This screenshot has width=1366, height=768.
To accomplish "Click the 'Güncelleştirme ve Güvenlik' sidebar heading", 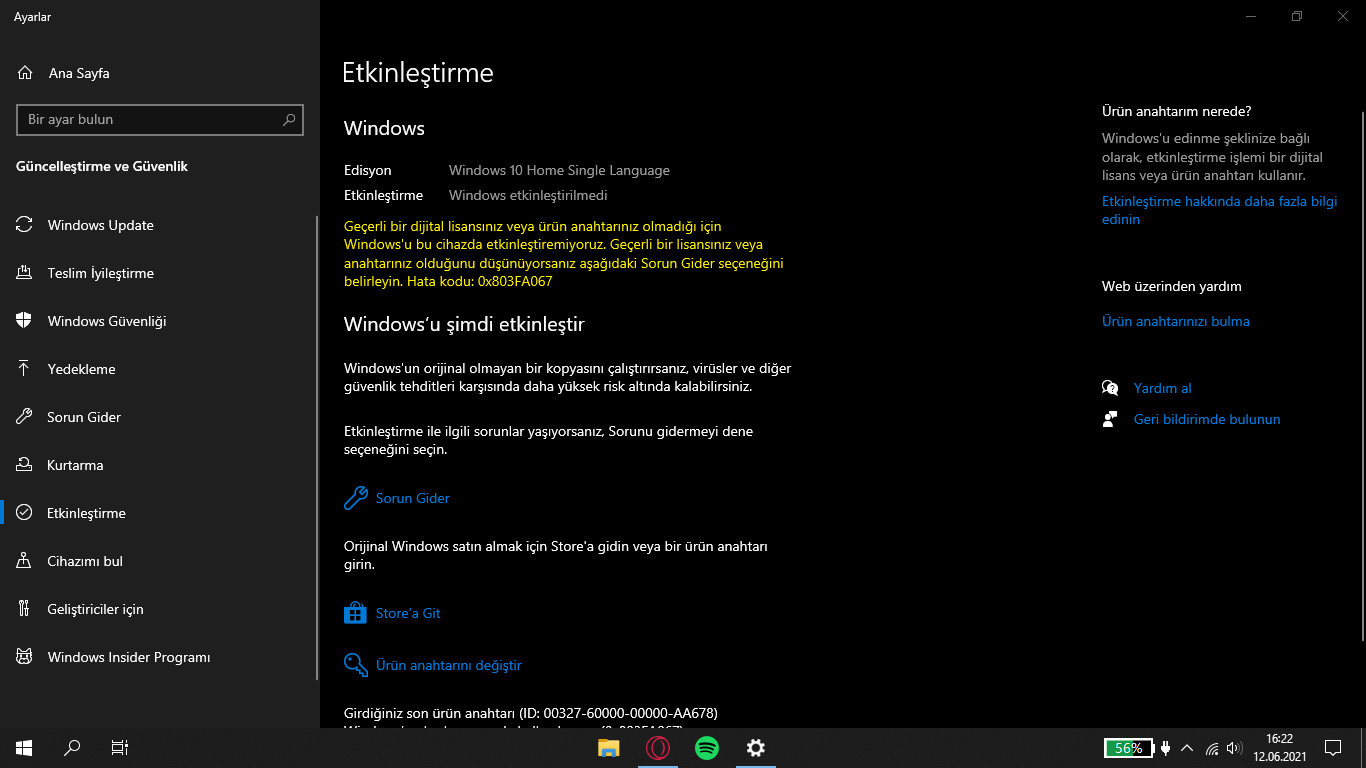I will [102, 166].
